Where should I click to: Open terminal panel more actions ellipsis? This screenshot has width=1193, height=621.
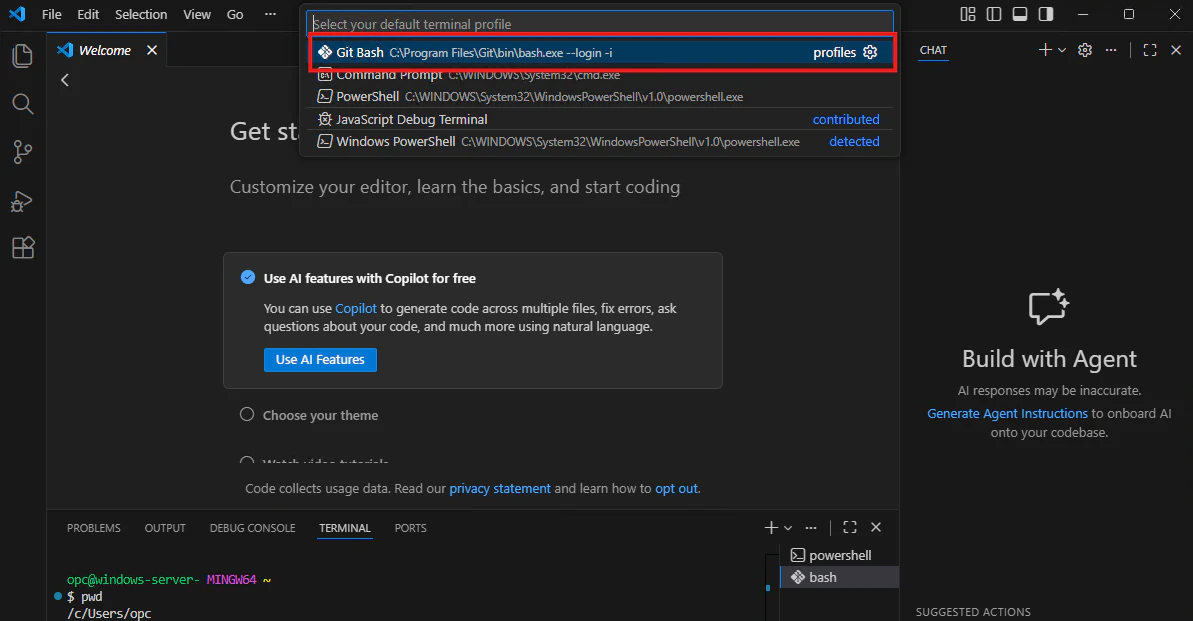click(811, 527)
